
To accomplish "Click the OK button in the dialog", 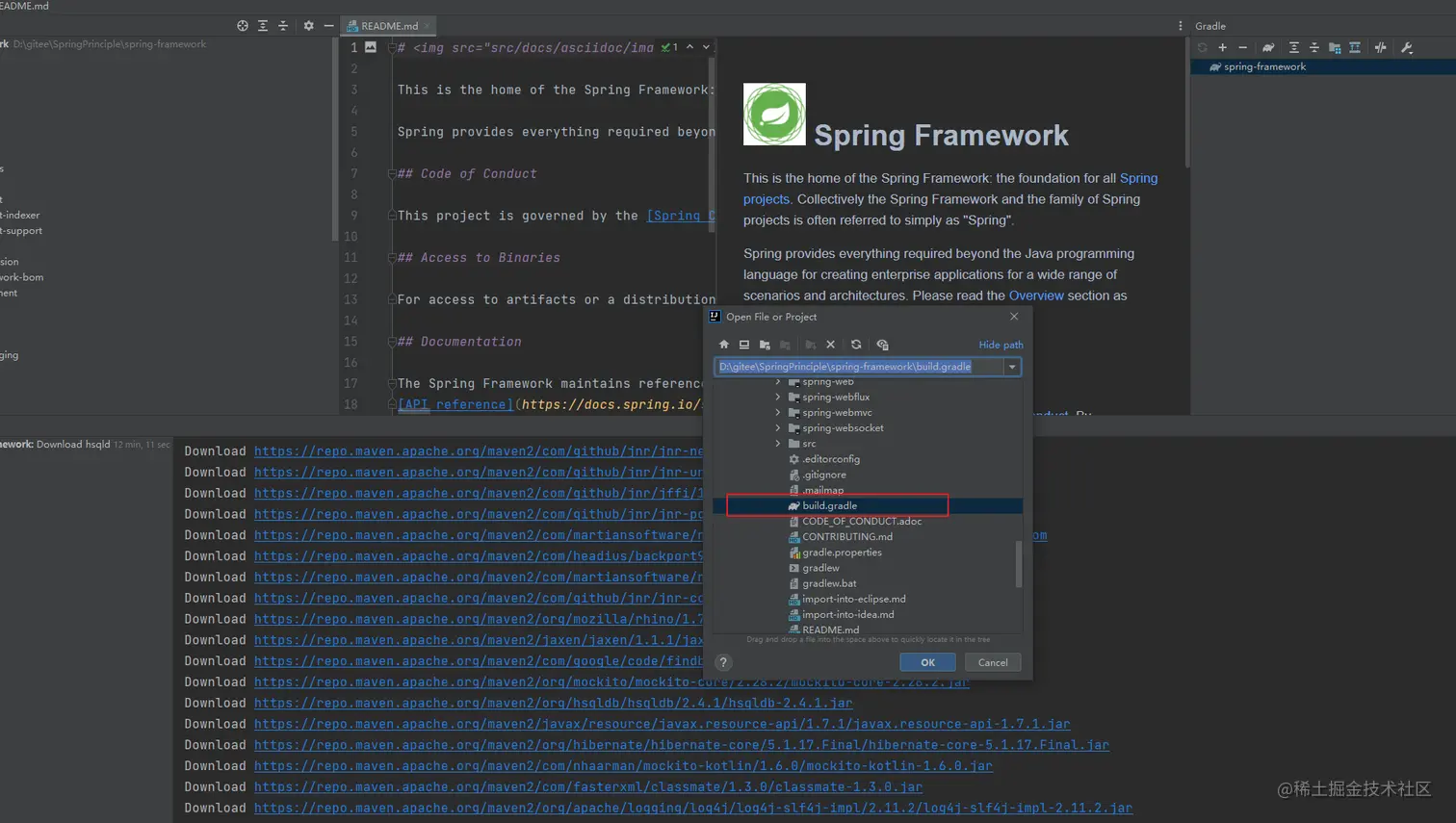I will tap(927, 662).
